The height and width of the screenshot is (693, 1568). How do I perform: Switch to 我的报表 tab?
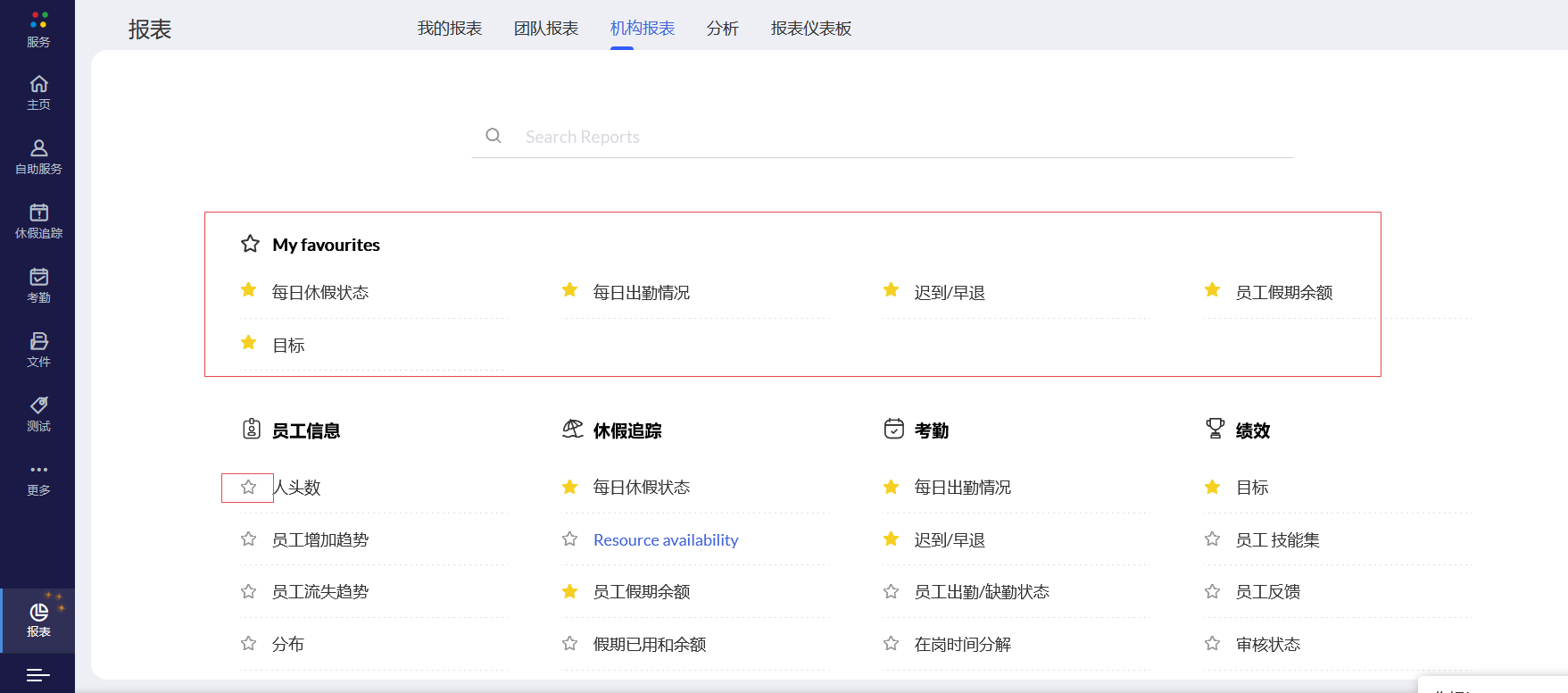450,29
